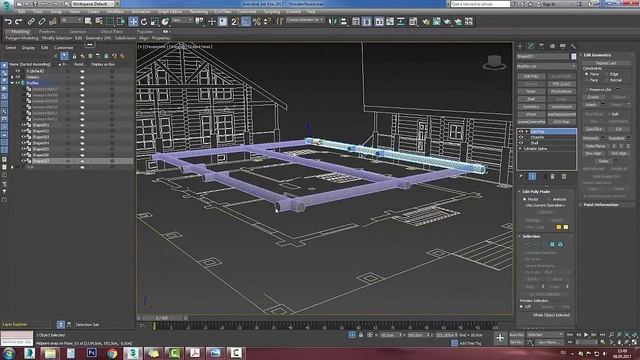Toggle the 3D Snaps icon
This screenshot has width=640, height=360.
pyautogui.click(x=235, y=22)
